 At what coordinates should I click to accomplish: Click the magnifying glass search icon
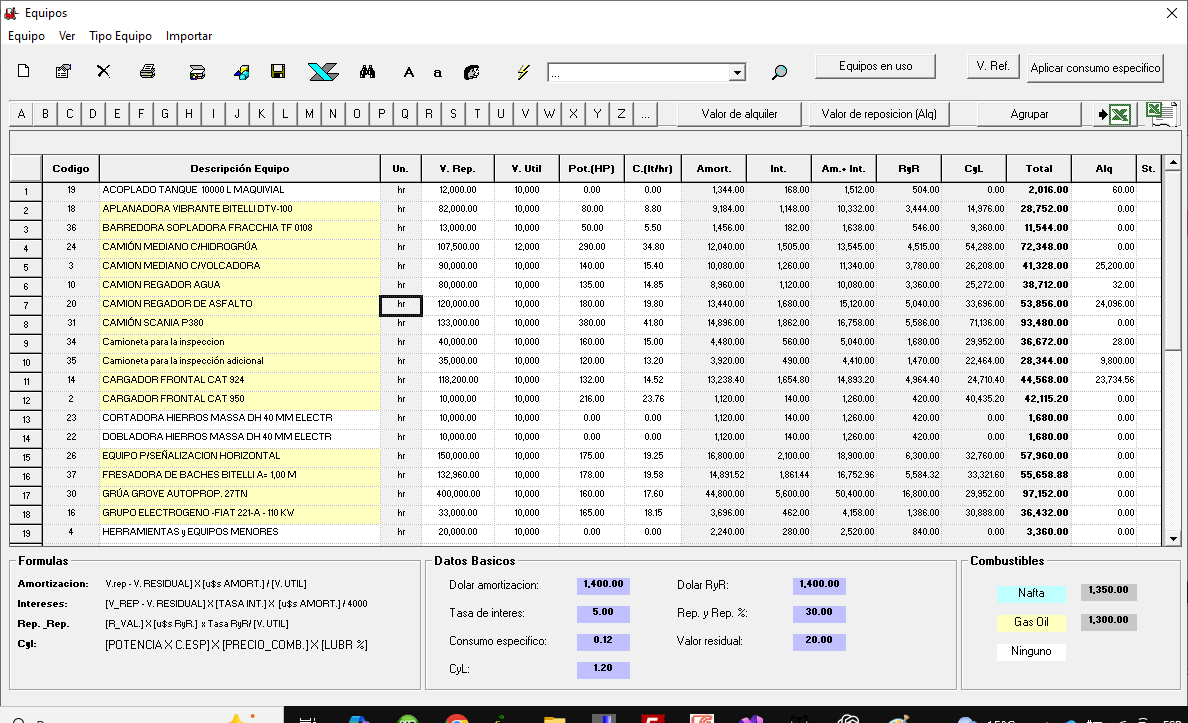tap(779, 72)
